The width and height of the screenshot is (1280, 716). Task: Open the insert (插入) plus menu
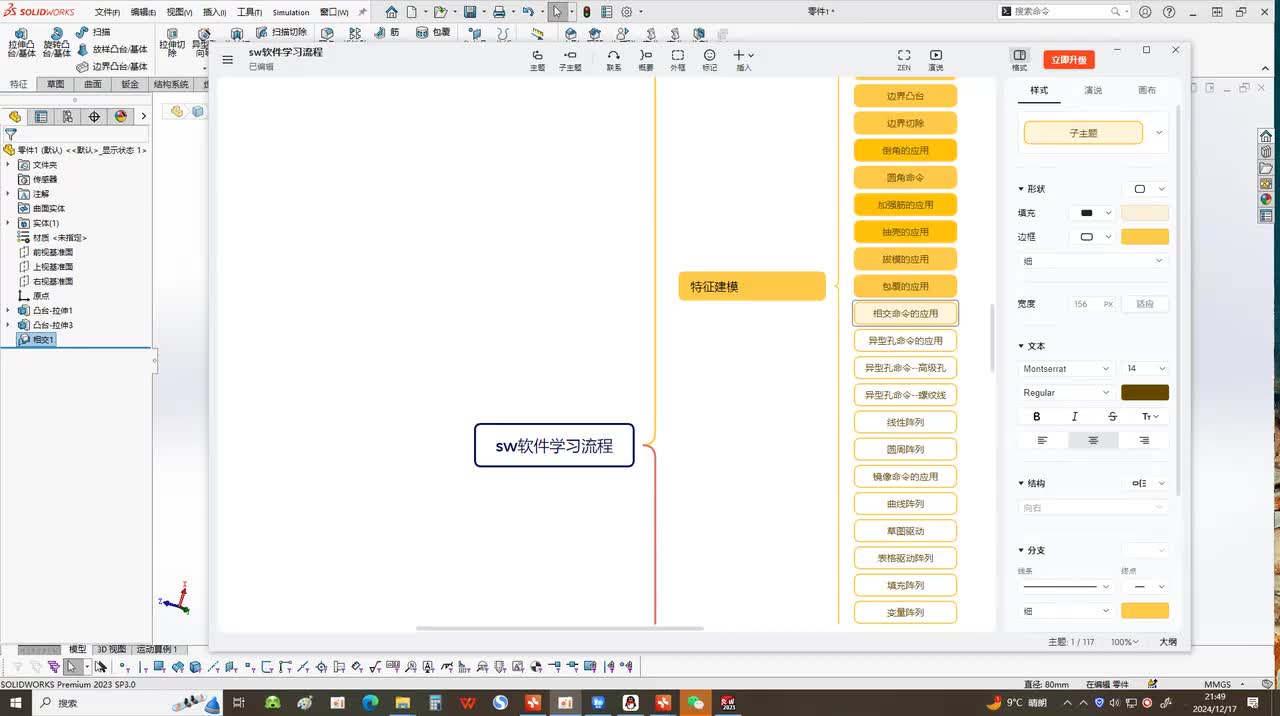(x=743, y=60)
